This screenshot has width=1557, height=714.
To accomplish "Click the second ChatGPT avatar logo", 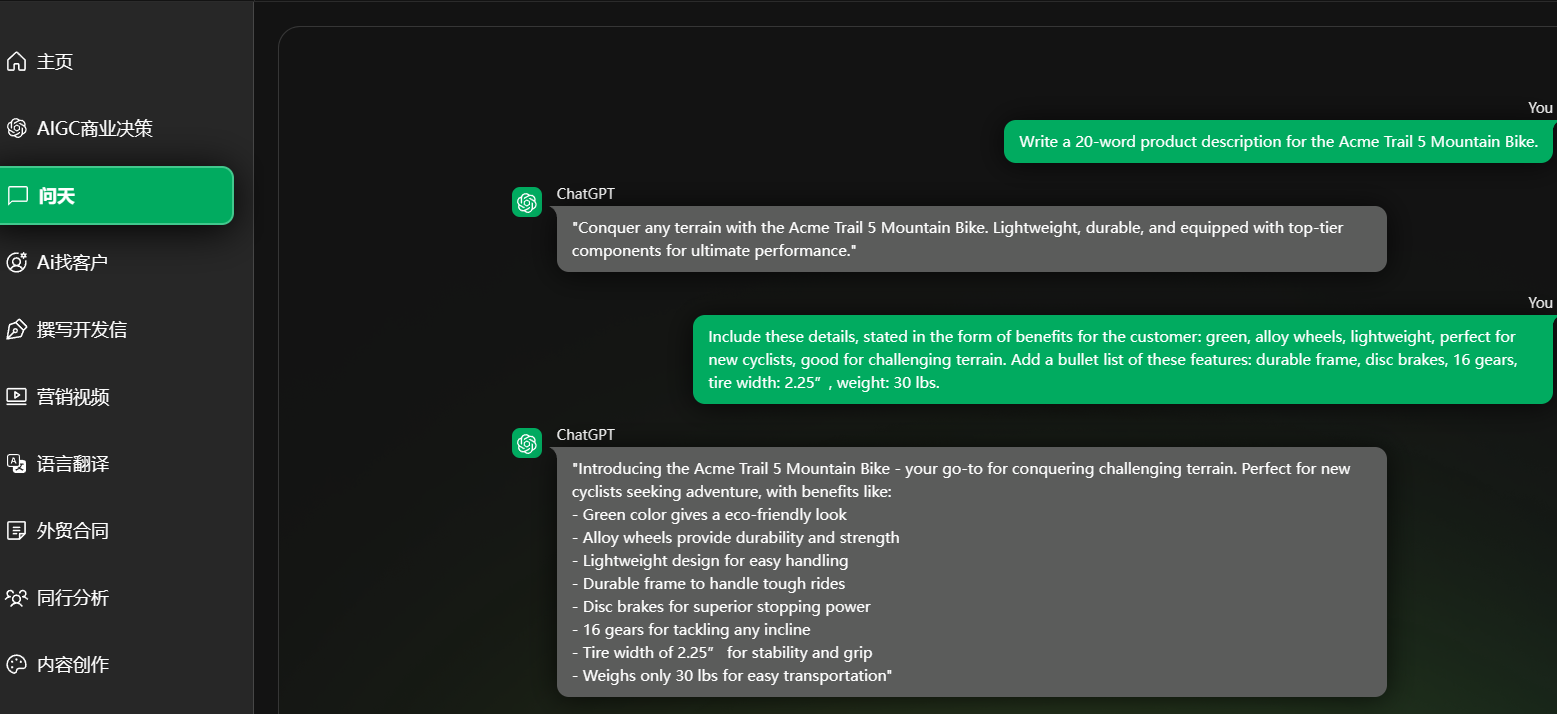I will [x=527, y=443].
